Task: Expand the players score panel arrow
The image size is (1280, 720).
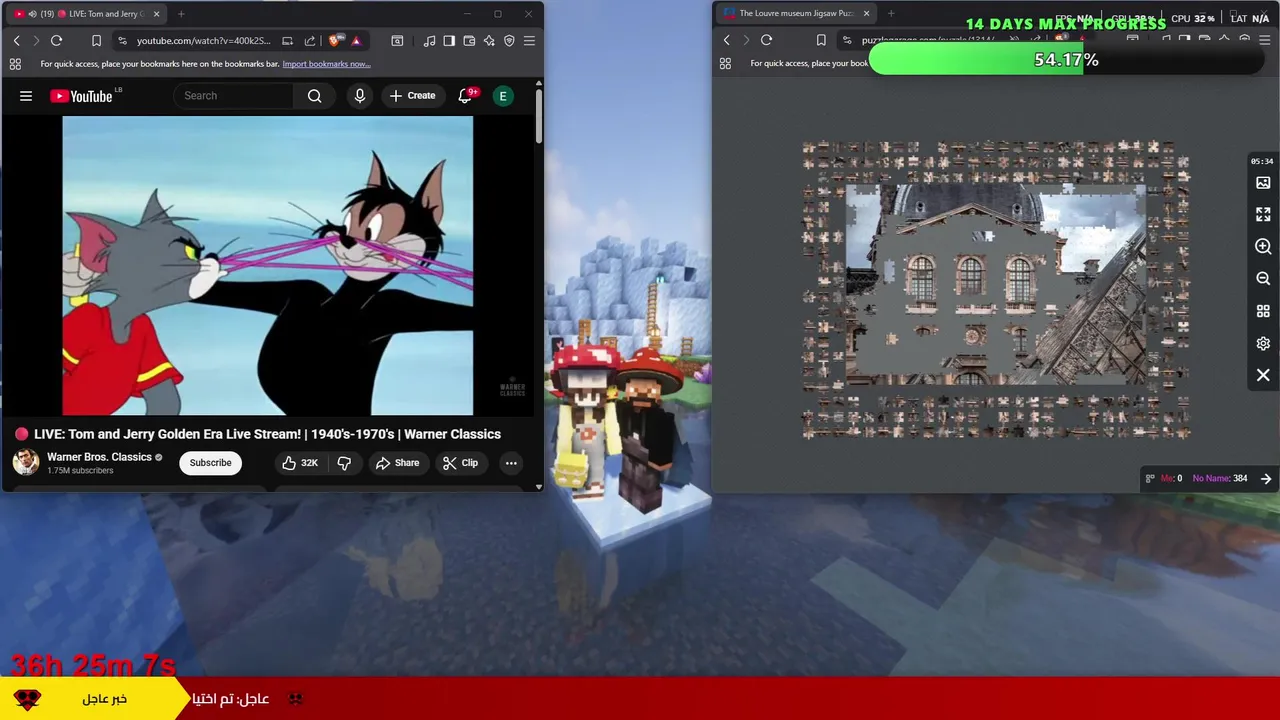Action: [x=1266, y=479]
